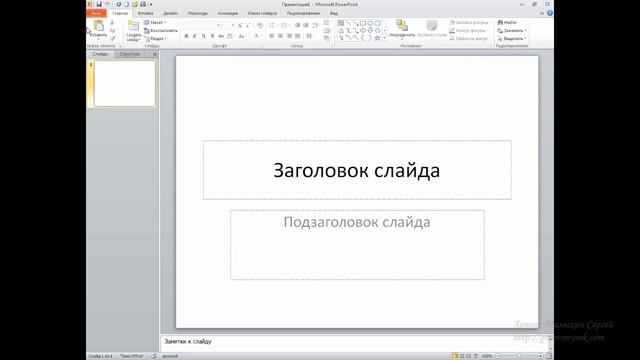Select the text box shape in gallery

[x=341, y=23]
